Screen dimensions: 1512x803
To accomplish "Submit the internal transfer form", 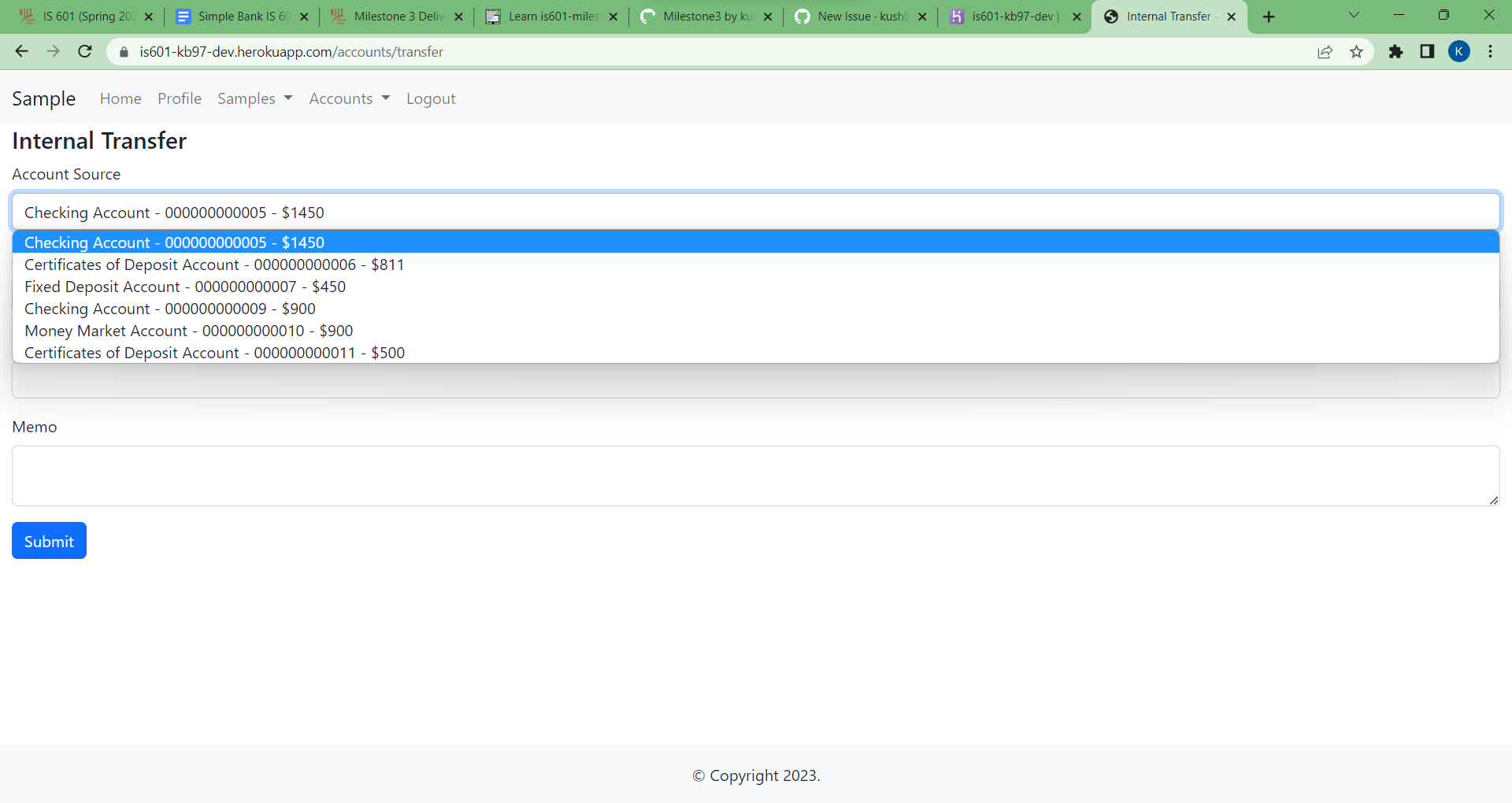I will pyautogui.click(x=48, y=541).
